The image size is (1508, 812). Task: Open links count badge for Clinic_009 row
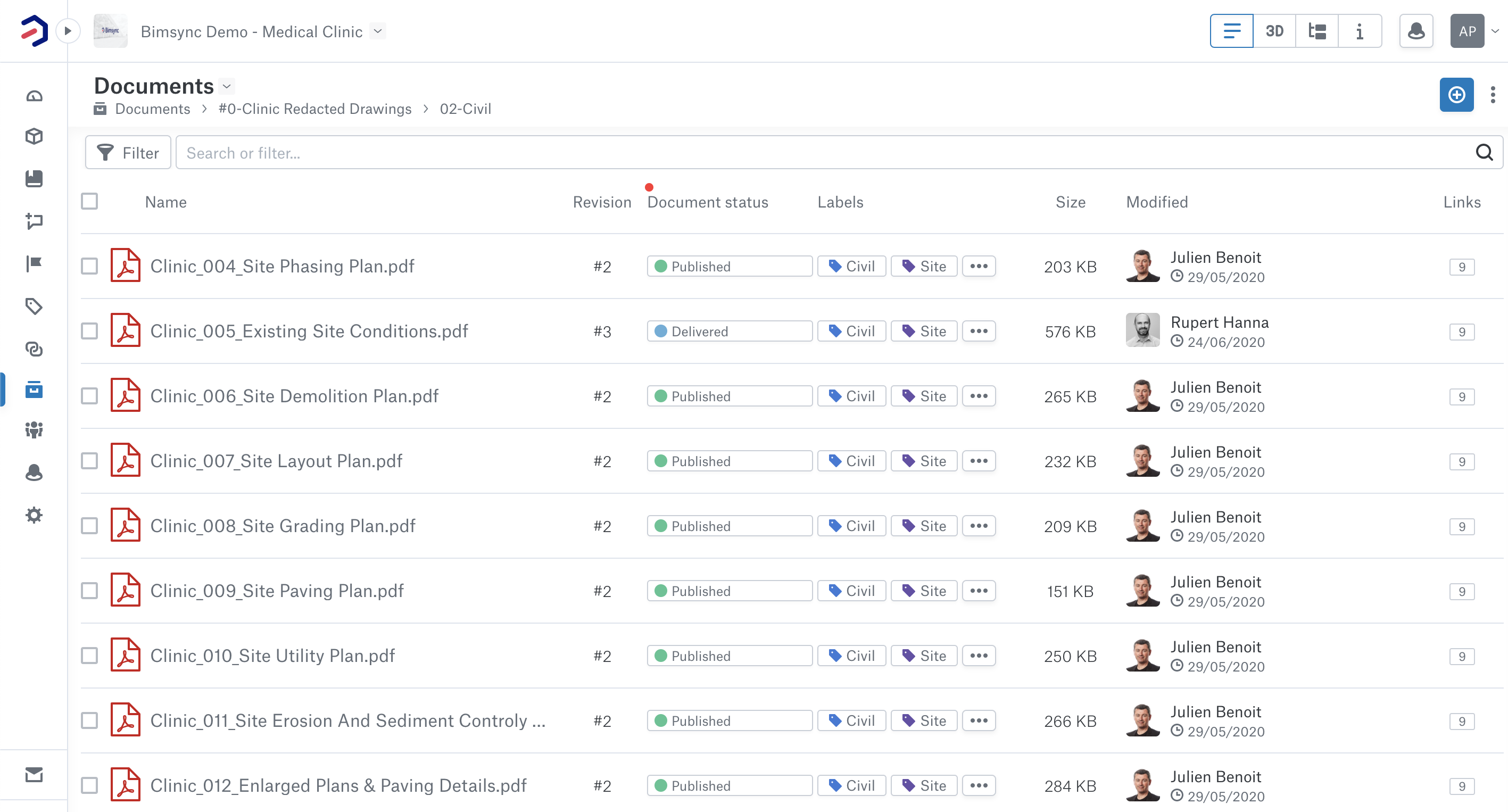point(1462,591)
